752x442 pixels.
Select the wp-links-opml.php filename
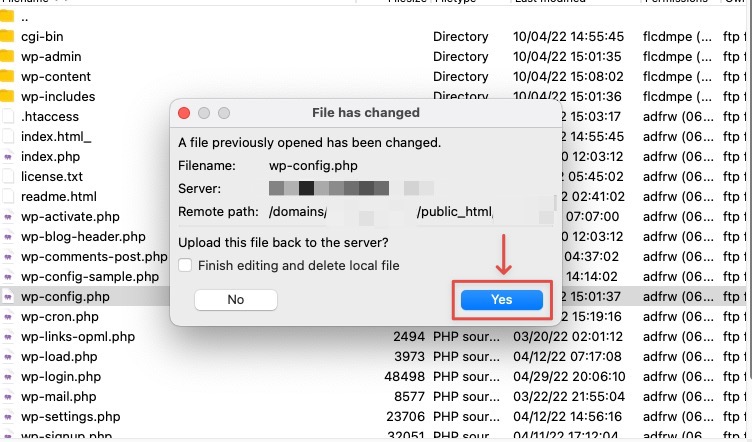78,337
